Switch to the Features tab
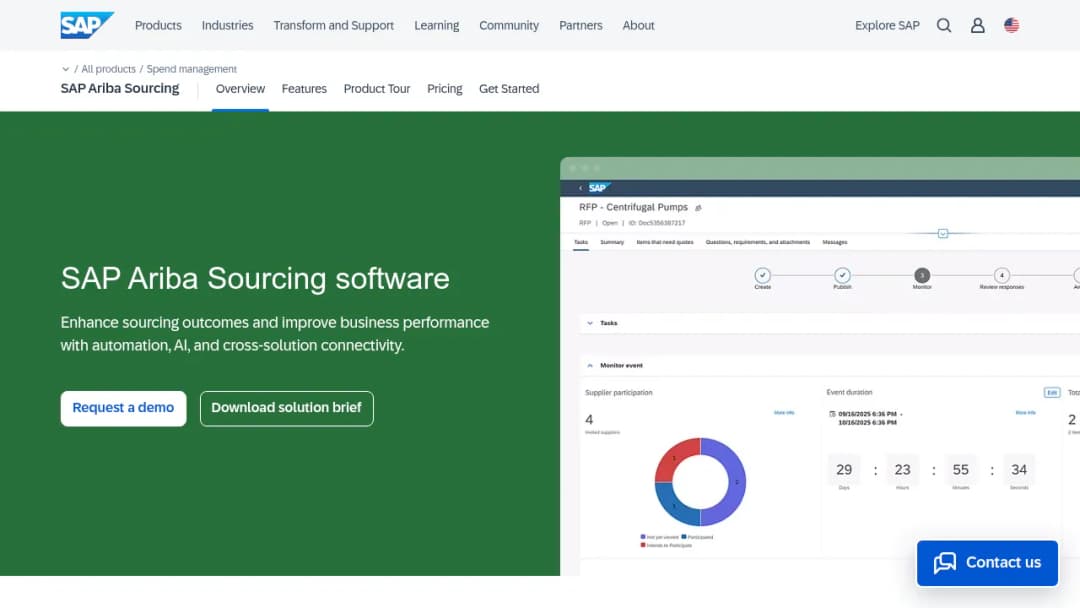This screenshot has width=1080, height=608. point(304,89)
